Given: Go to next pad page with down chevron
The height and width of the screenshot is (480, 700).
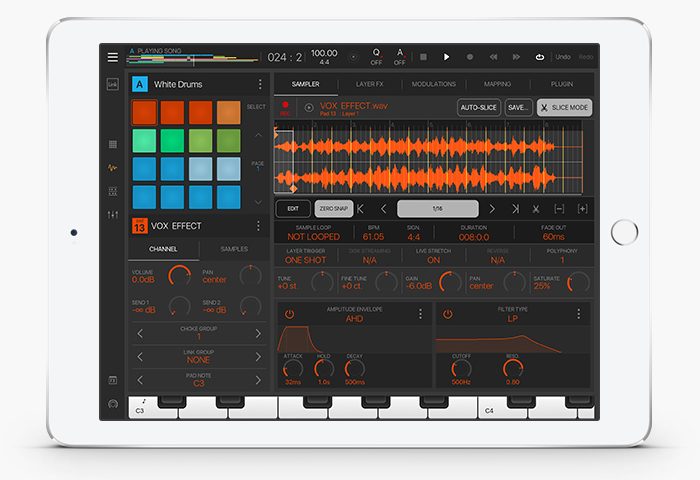Looking at the screenshot, I should click(258, 202).
